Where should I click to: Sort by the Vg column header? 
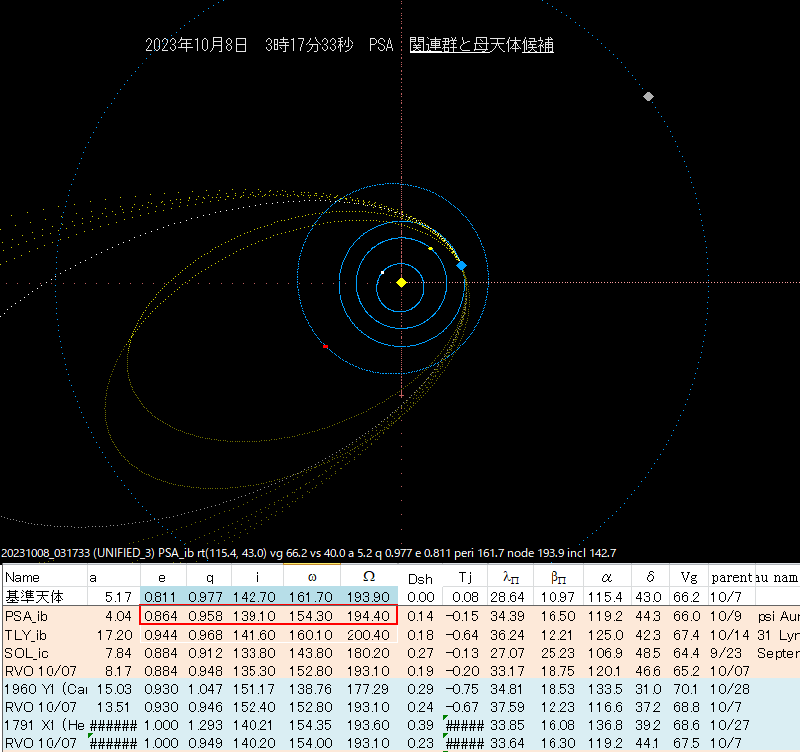[689, 577]
